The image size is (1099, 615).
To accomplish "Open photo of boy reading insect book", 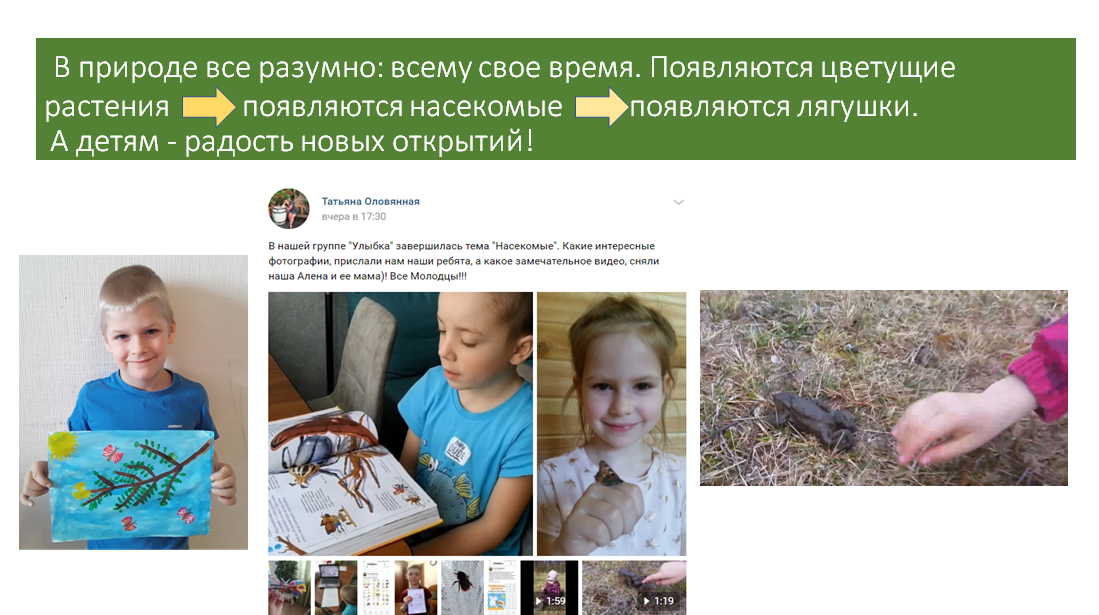I will [x=400, y=424].
